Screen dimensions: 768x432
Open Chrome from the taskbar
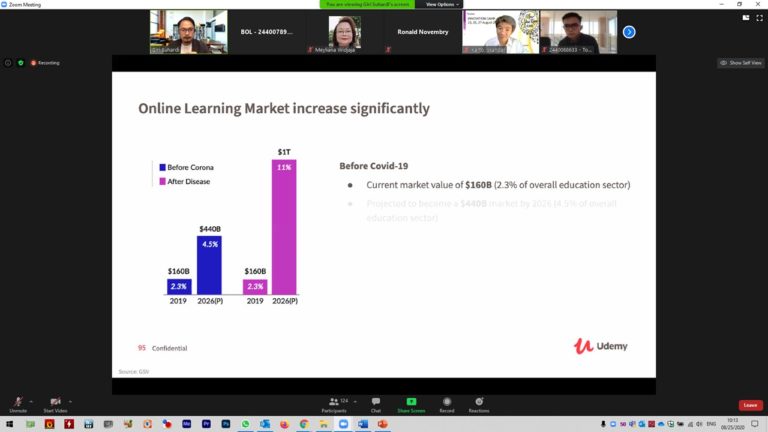click(x=304, y=424)
